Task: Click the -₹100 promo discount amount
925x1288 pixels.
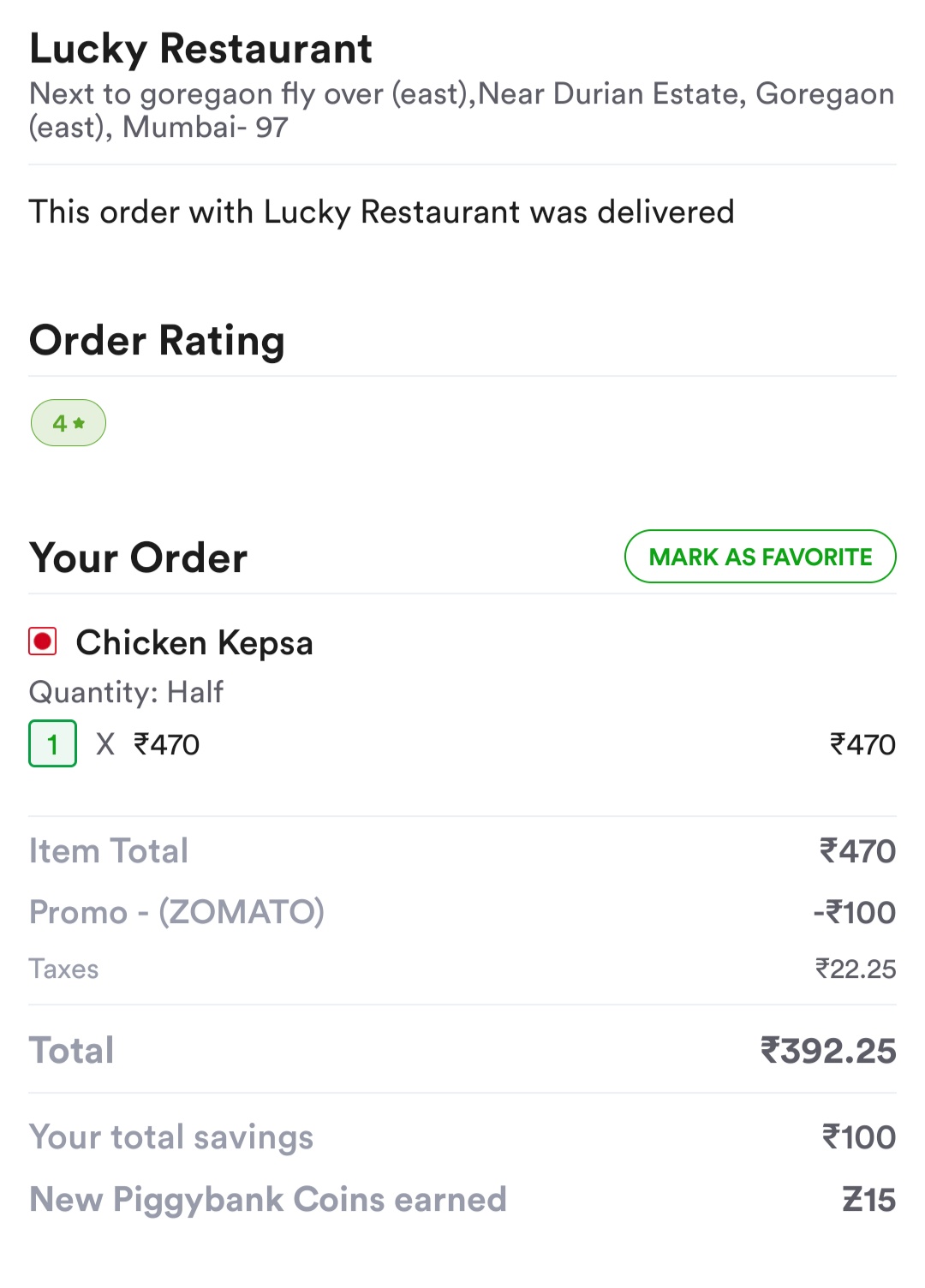Action: [855, 913]
